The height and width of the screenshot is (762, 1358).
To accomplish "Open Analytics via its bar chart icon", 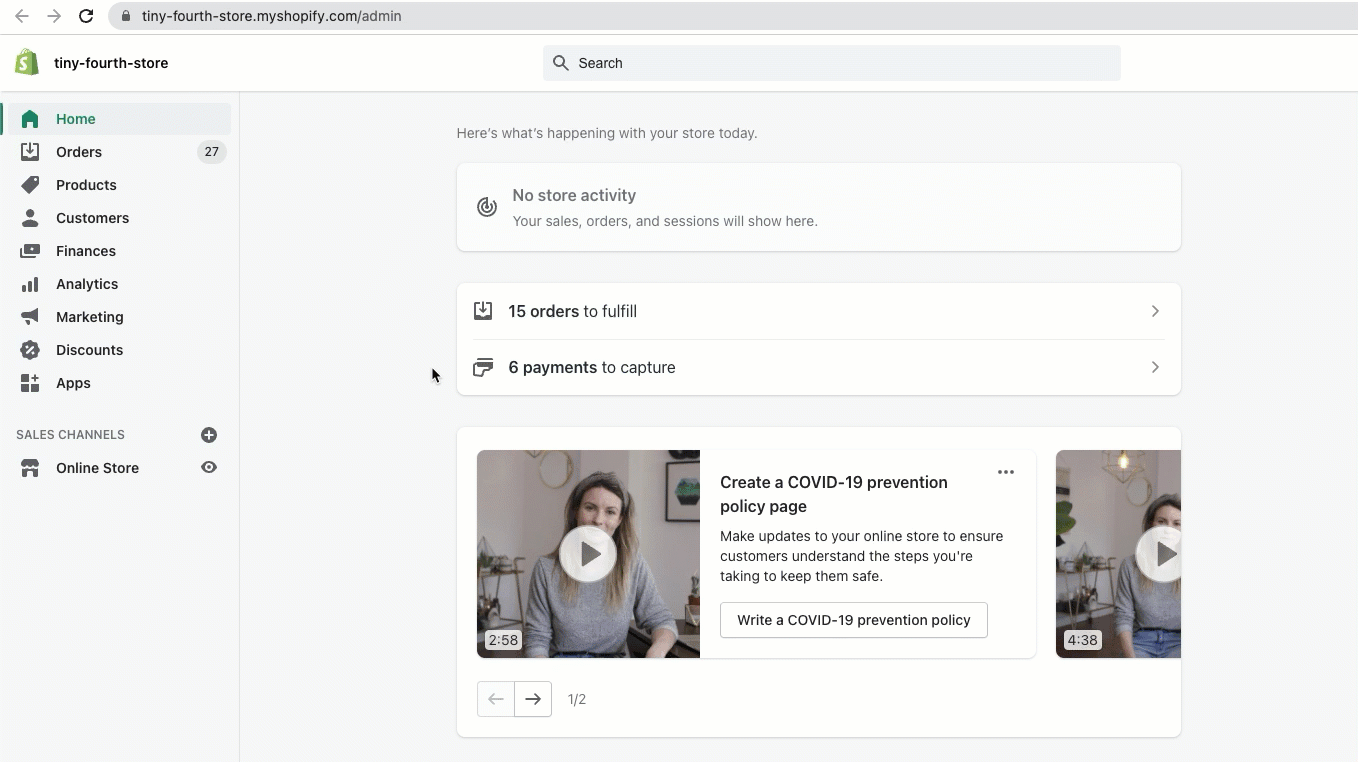I will (30, 284).
